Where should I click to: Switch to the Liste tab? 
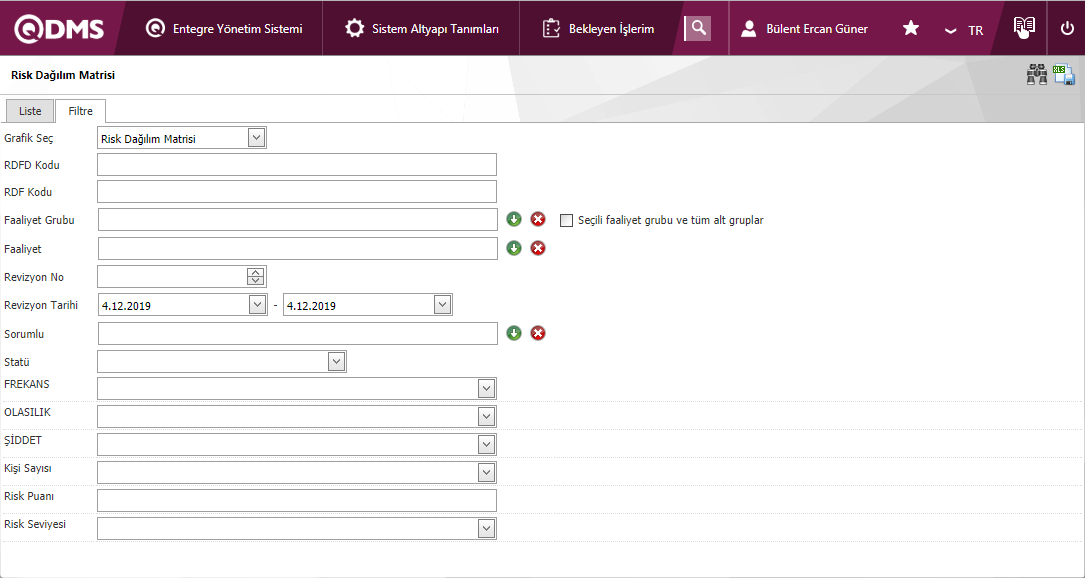[x=30, y=111]
